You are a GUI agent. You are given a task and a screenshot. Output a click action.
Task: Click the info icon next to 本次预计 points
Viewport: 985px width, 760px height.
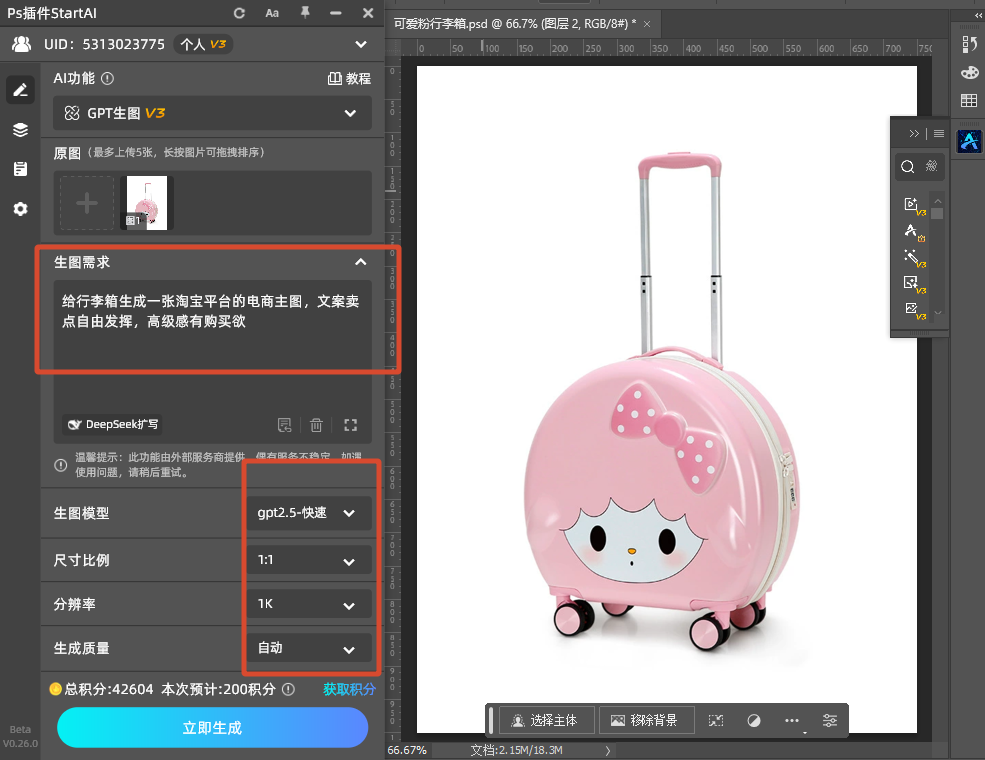tap(288, 689)
